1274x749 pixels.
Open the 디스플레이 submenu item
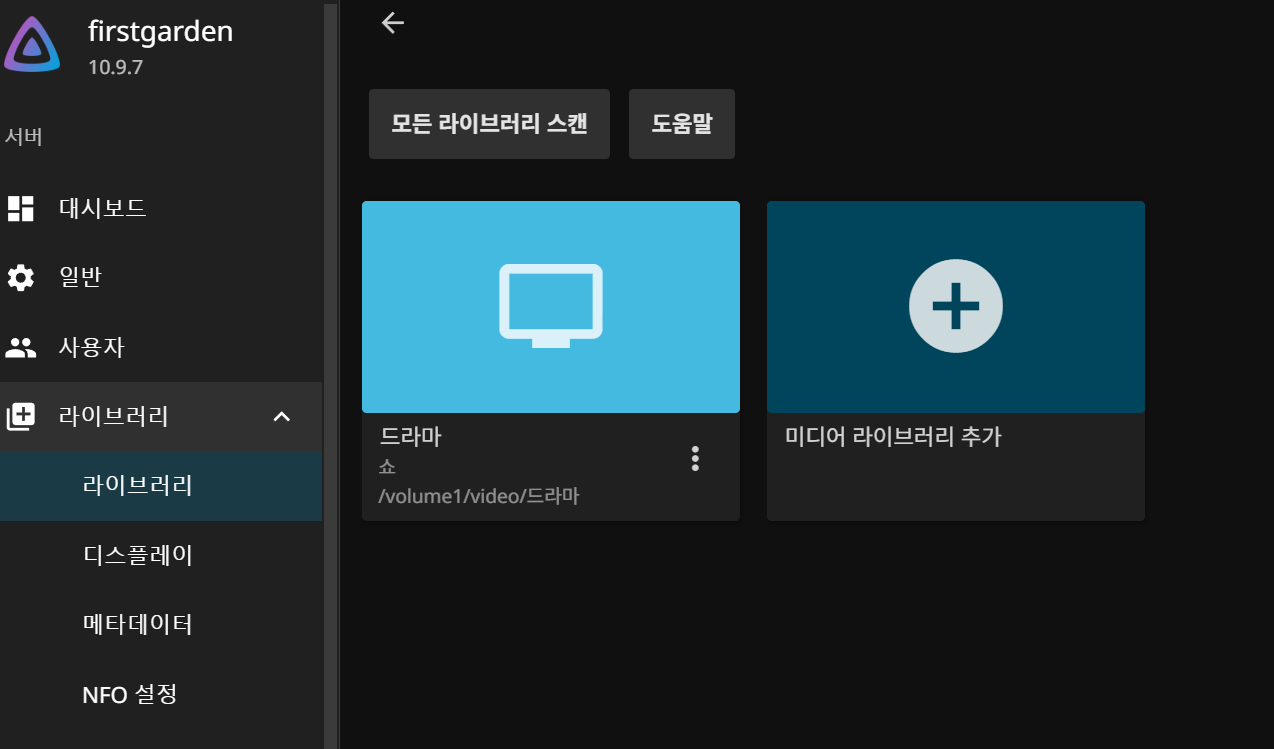pyautogui.click(x=161, y=555)
